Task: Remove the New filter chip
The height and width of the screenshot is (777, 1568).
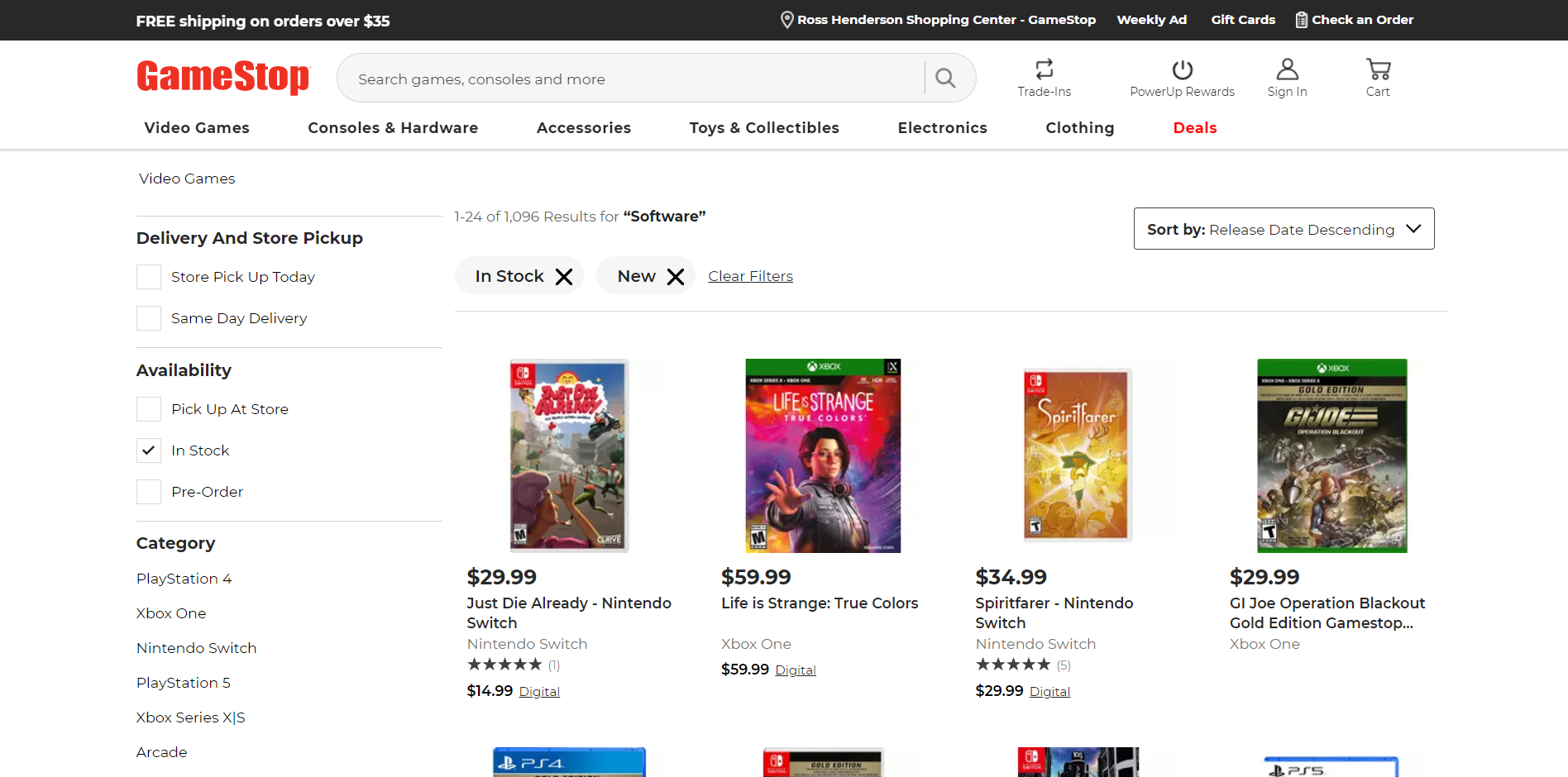Action: click(x=676, y=277)
